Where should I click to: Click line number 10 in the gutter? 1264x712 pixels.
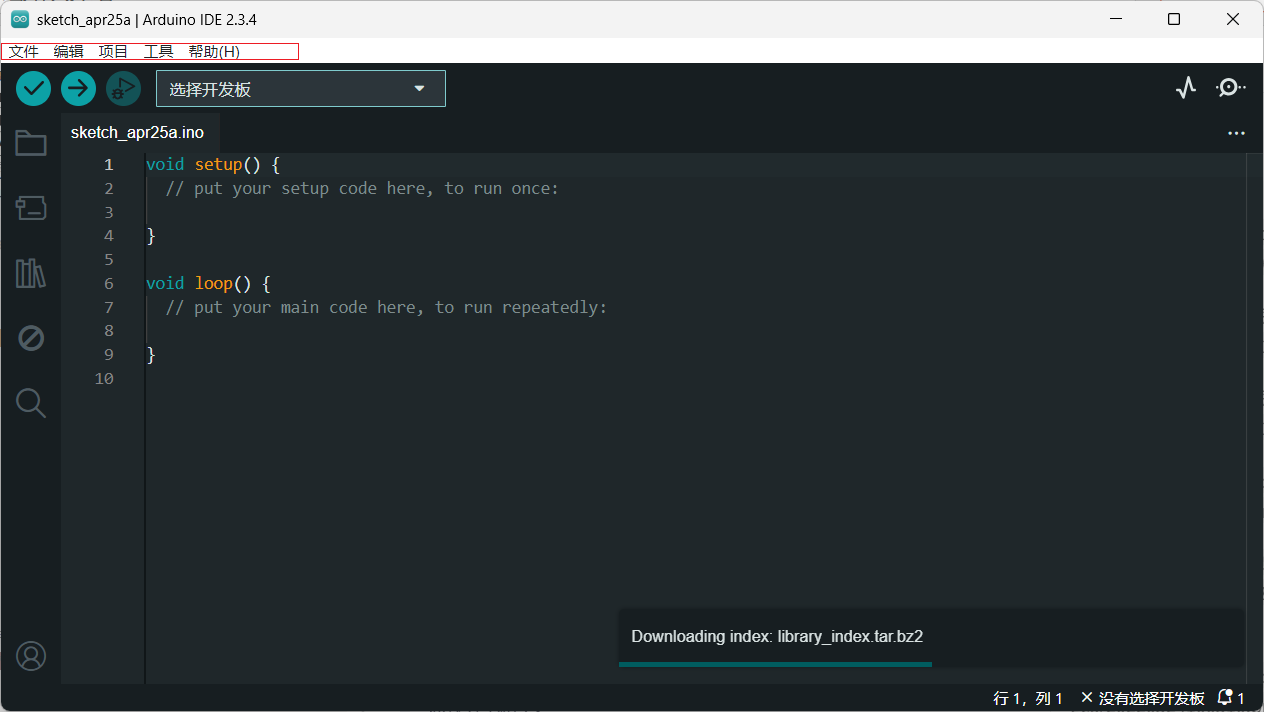pos(104,378)
